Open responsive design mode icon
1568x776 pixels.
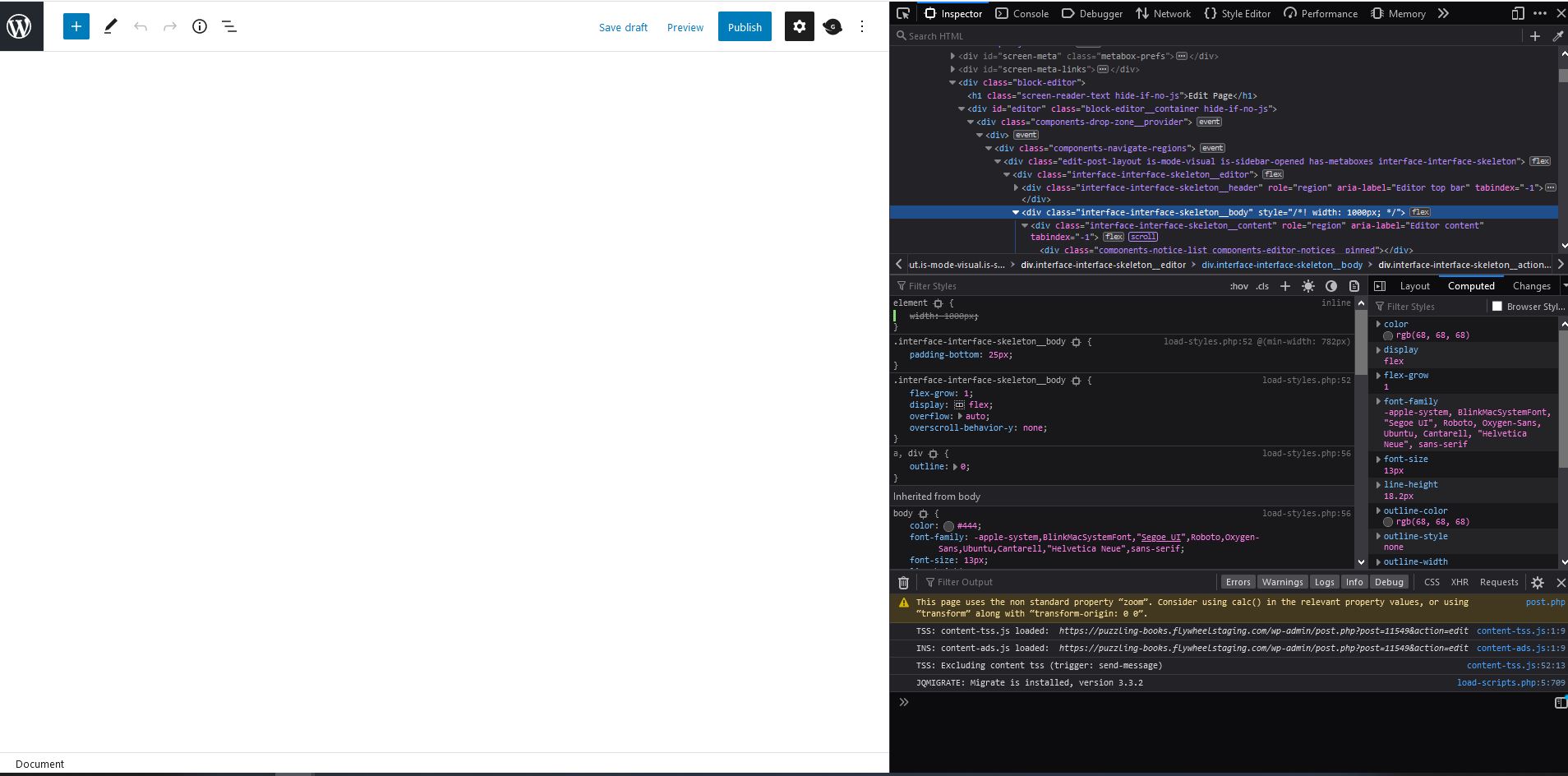(x=1517, y=13)
